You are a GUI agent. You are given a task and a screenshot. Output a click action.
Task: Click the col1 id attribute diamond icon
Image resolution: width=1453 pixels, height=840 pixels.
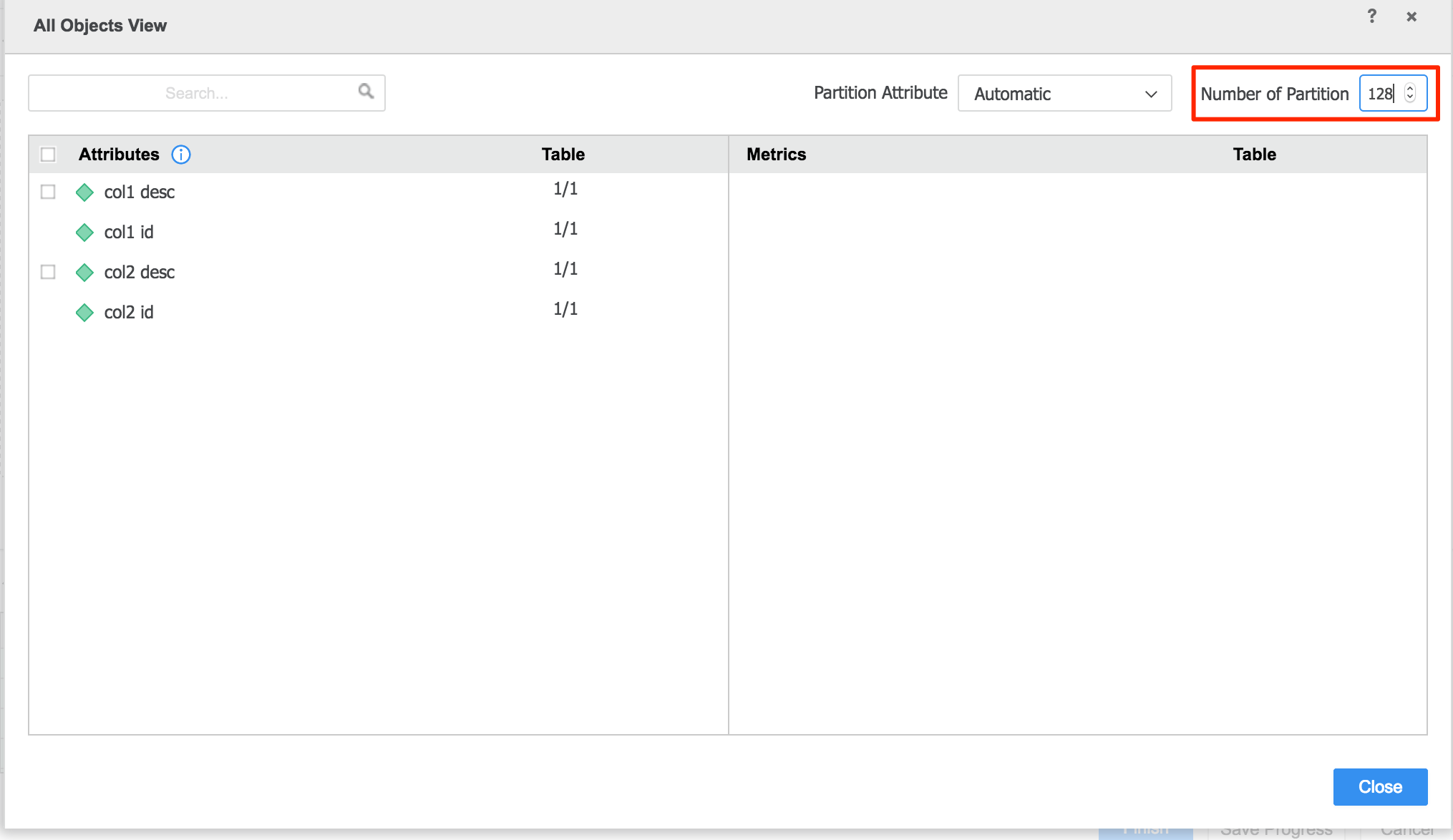pos(84,233)
